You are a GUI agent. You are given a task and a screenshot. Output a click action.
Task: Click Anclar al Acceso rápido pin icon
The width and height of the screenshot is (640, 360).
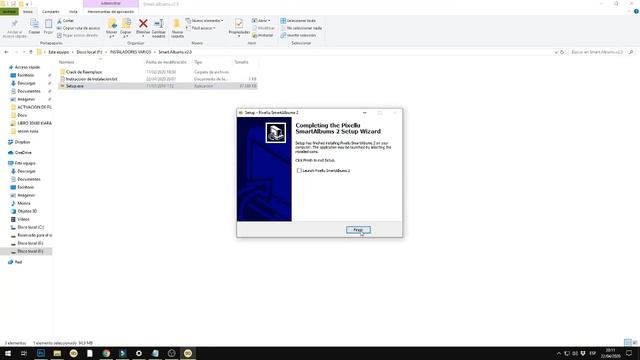pyautogui.click(x=15, y=29)
